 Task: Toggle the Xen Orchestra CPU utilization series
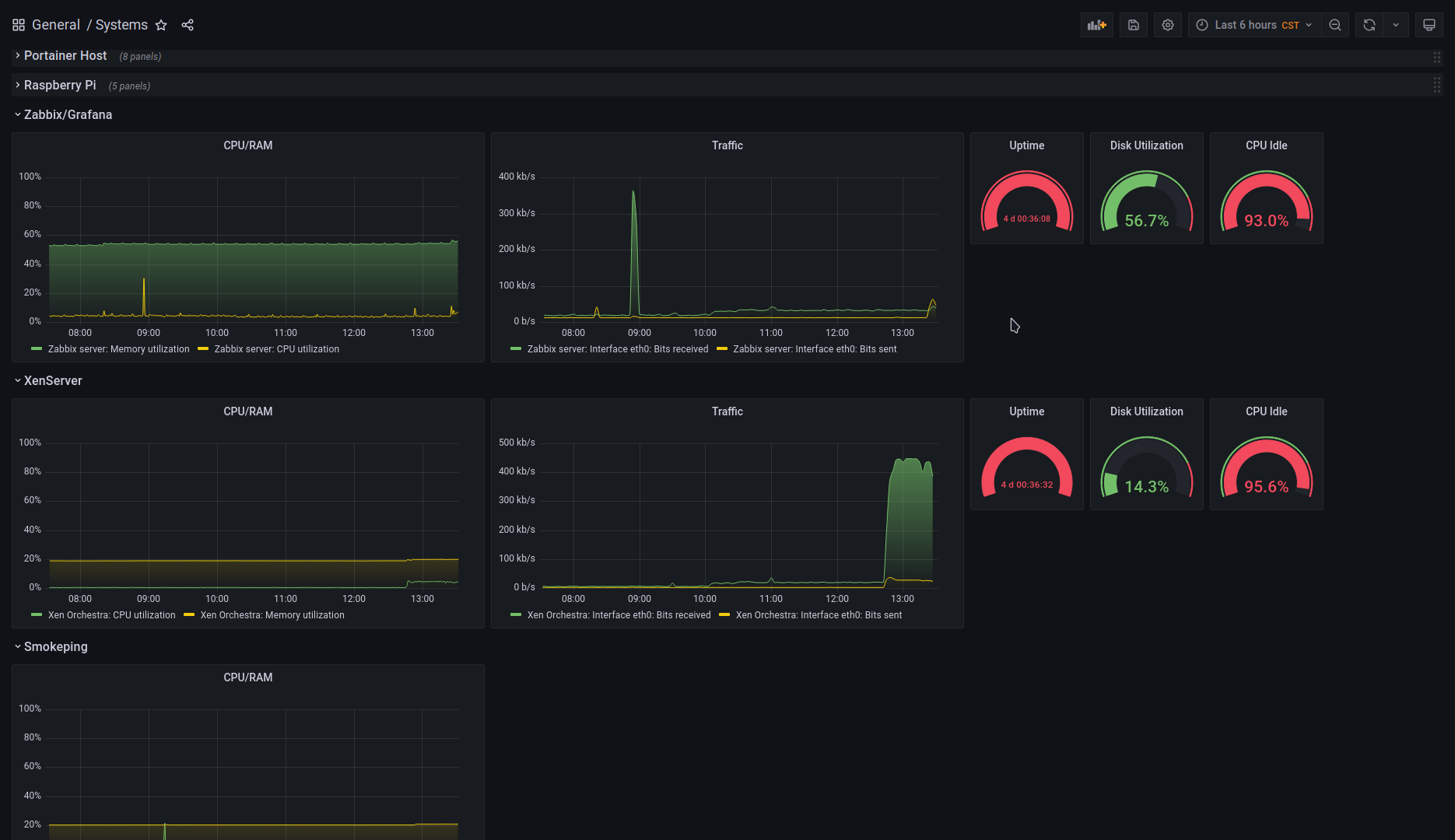(110, 614)
